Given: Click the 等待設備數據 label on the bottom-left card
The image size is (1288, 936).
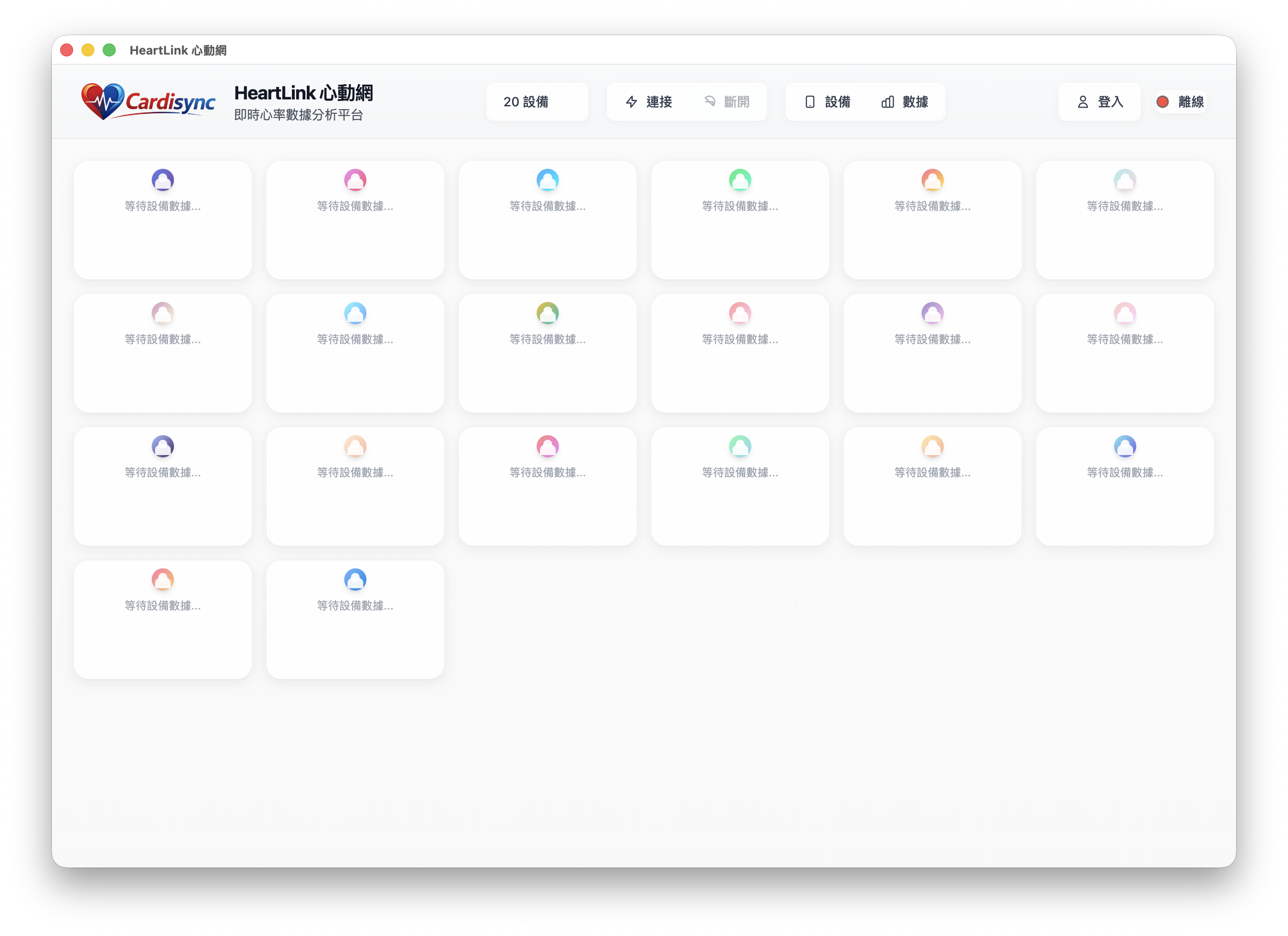Looking at the screenshot, I should (163, 606).
